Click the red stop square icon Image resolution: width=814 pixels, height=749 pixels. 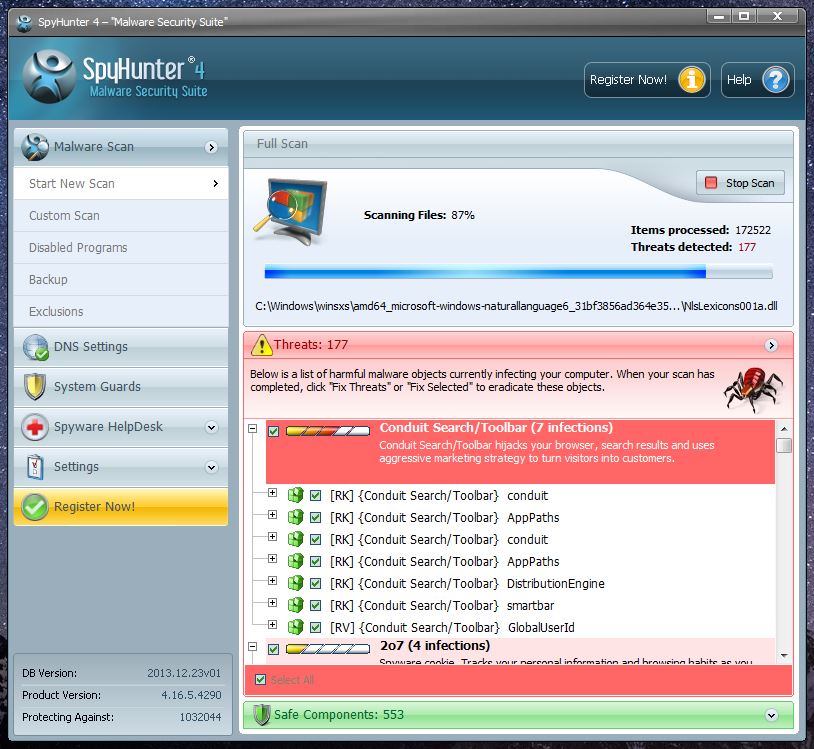coord(711,183)
